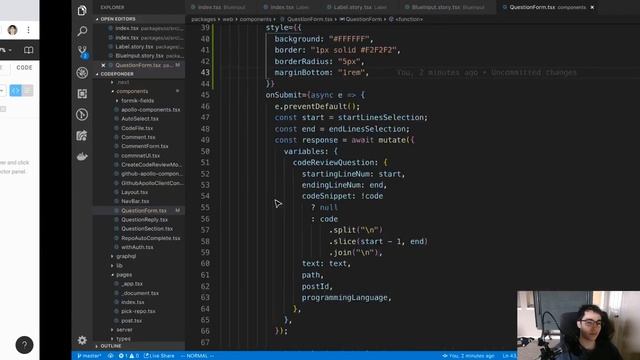Close QuestionForm.tsx in Open Editors list
The width and height of the screenshot is (640, 360).
click(103, 65)
